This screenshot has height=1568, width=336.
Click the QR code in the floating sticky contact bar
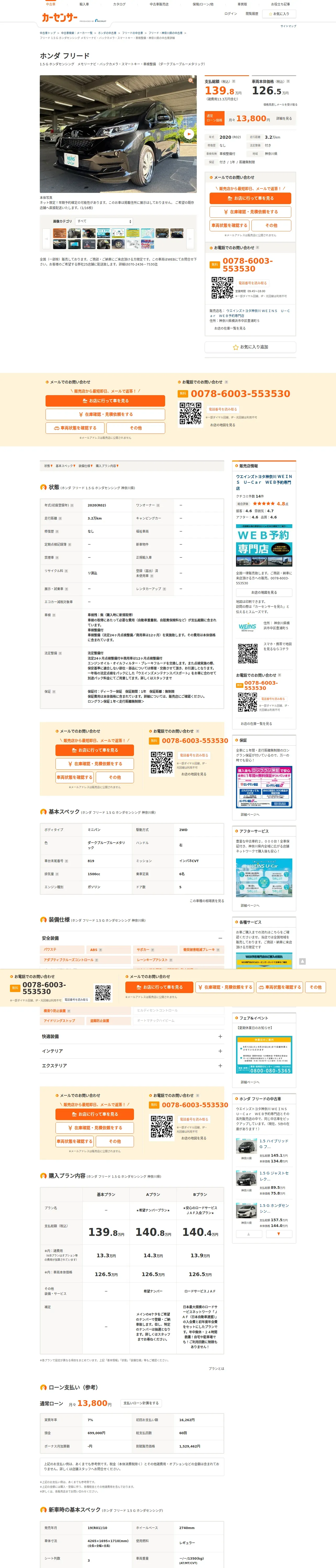pos(103,993)
